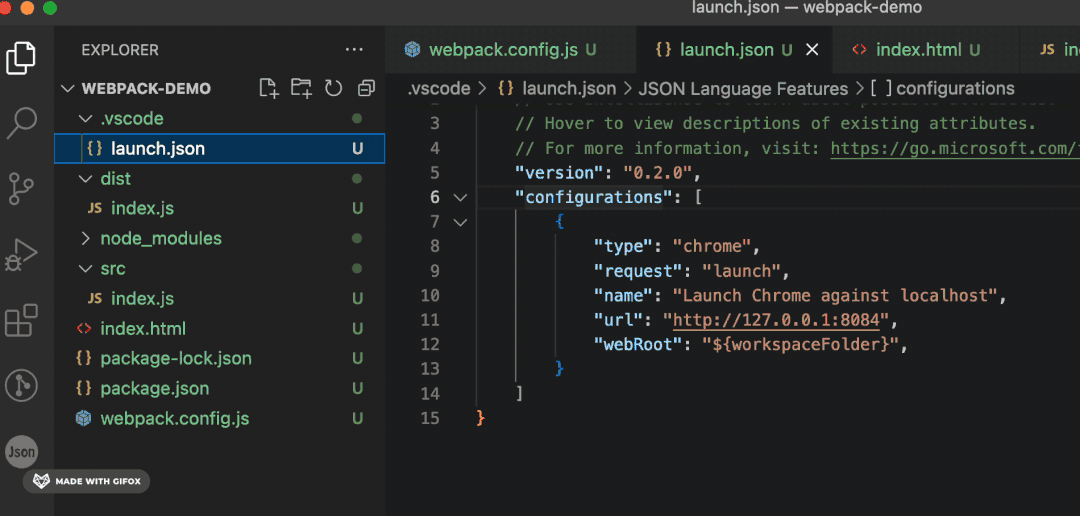Image resolution: width=1080 pixels, height=516 pixels.
Task: Click JSON braces icon on launch.json tab
Action: tap(663, 50)
